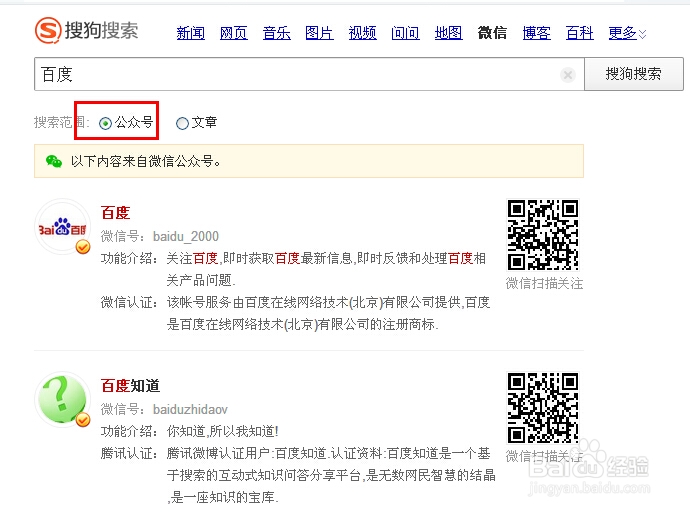Clear the search box with X icon

(x=568, y=75)
